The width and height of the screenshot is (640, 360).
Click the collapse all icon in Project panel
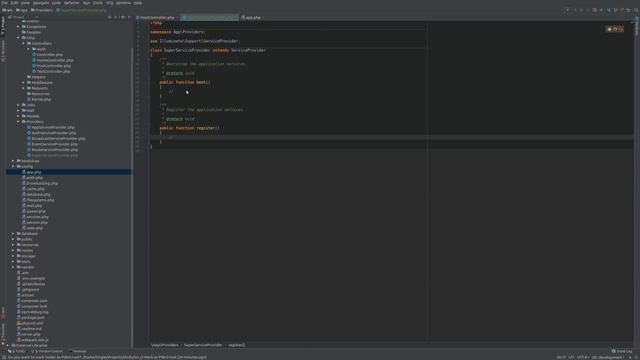point(116,17)
